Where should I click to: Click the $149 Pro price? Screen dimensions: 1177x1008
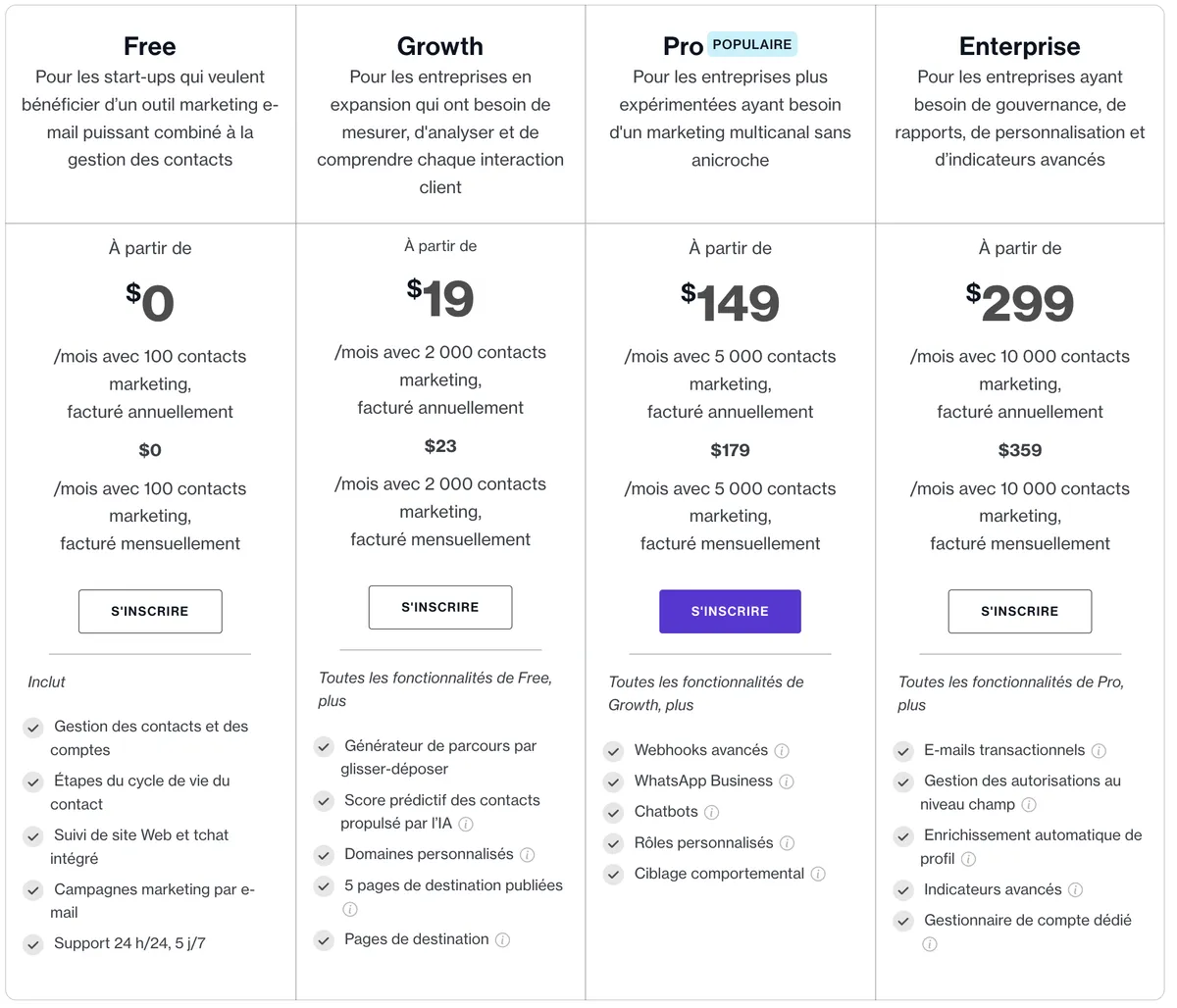point(731,303)
